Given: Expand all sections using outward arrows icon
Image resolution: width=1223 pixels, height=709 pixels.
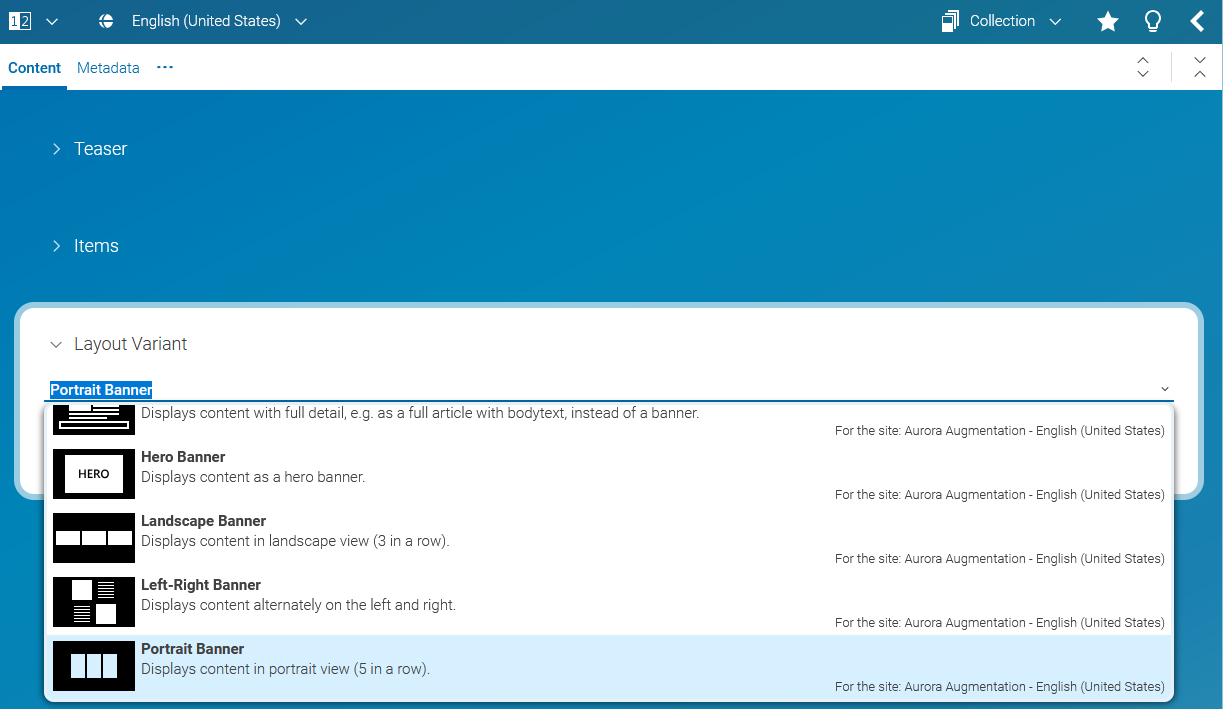Looking at the screenshot, I should point(1143,67).
